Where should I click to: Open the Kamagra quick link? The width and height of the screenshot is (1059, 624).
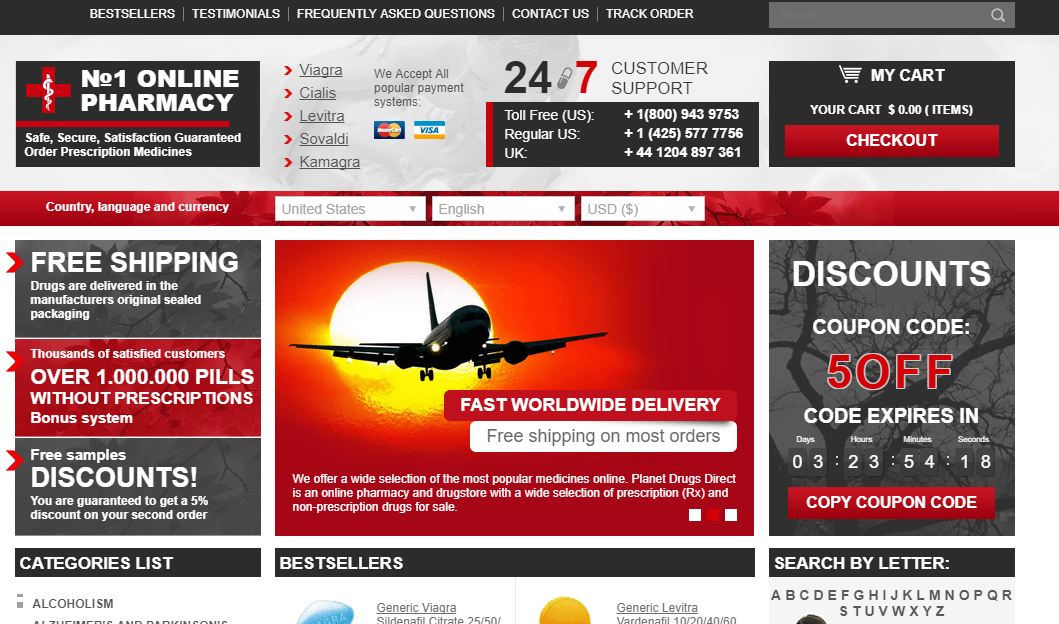point(330,162)
